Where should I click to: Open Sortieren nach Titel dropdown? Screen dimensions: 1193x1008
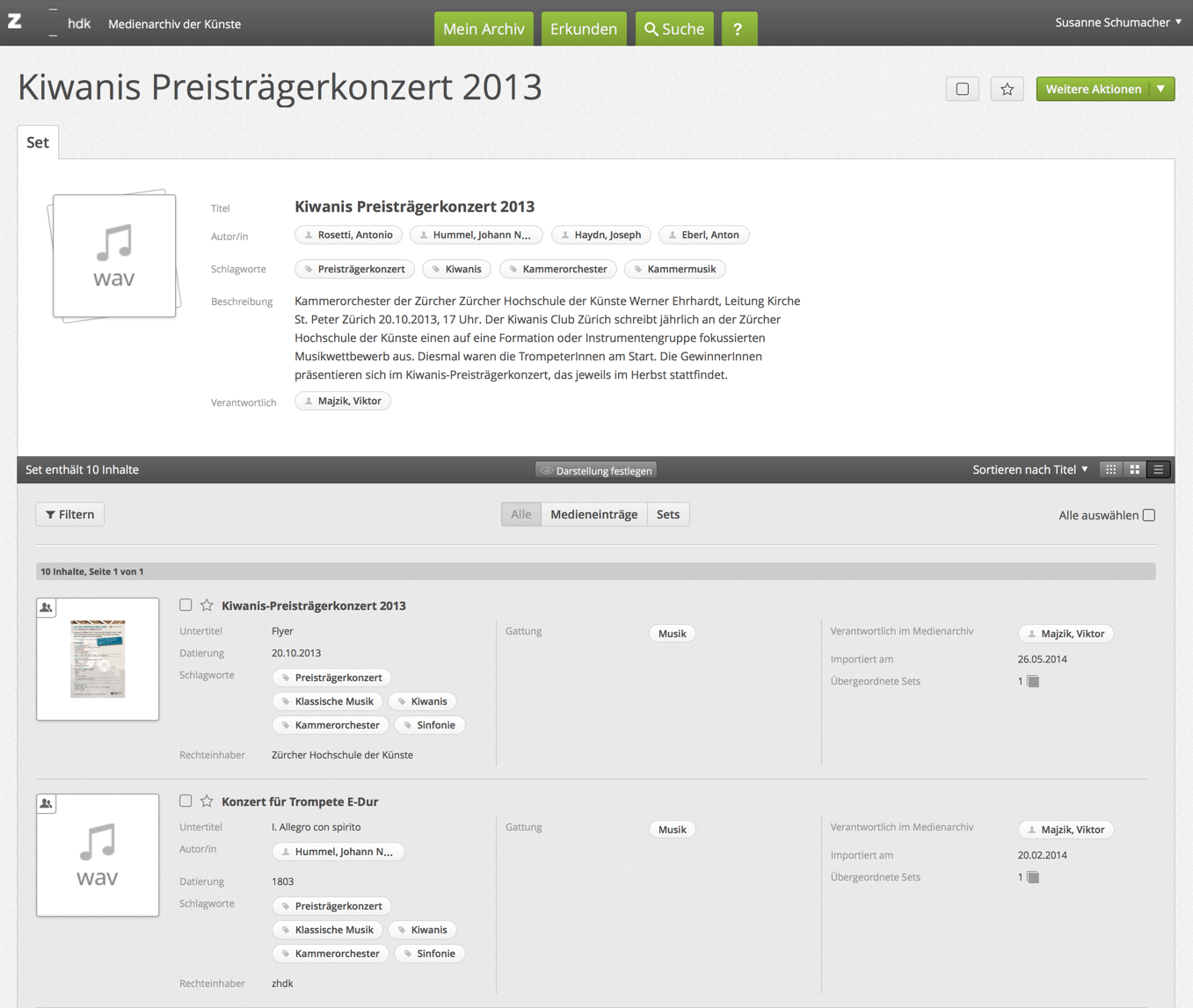[x=1029, y=470]
